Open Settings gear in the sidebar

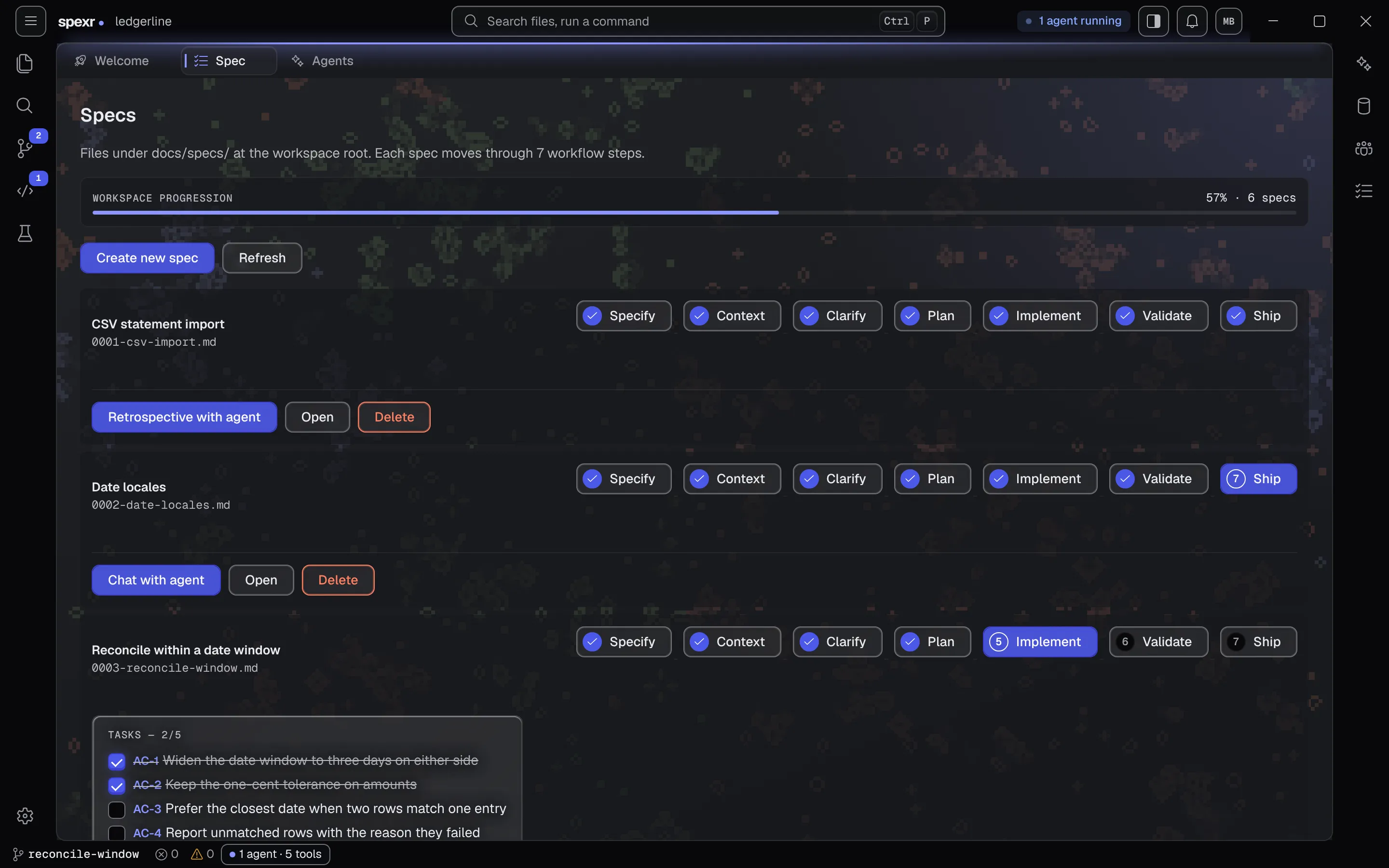[x=25, y=816]
